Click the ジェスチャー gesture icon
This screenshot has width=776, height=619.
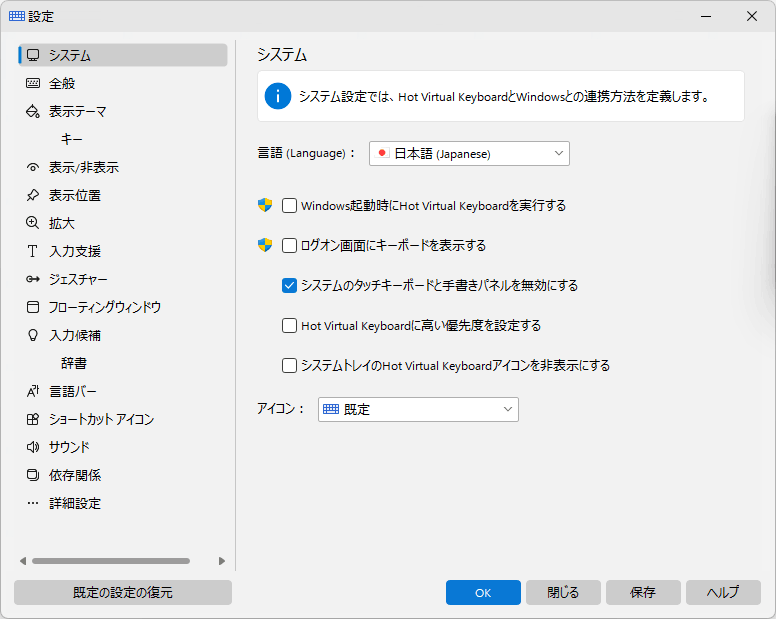click(33, 279)
